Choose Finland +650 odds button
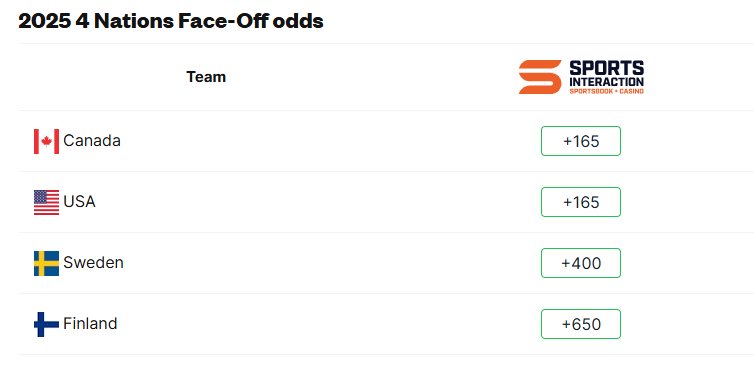 581,324
